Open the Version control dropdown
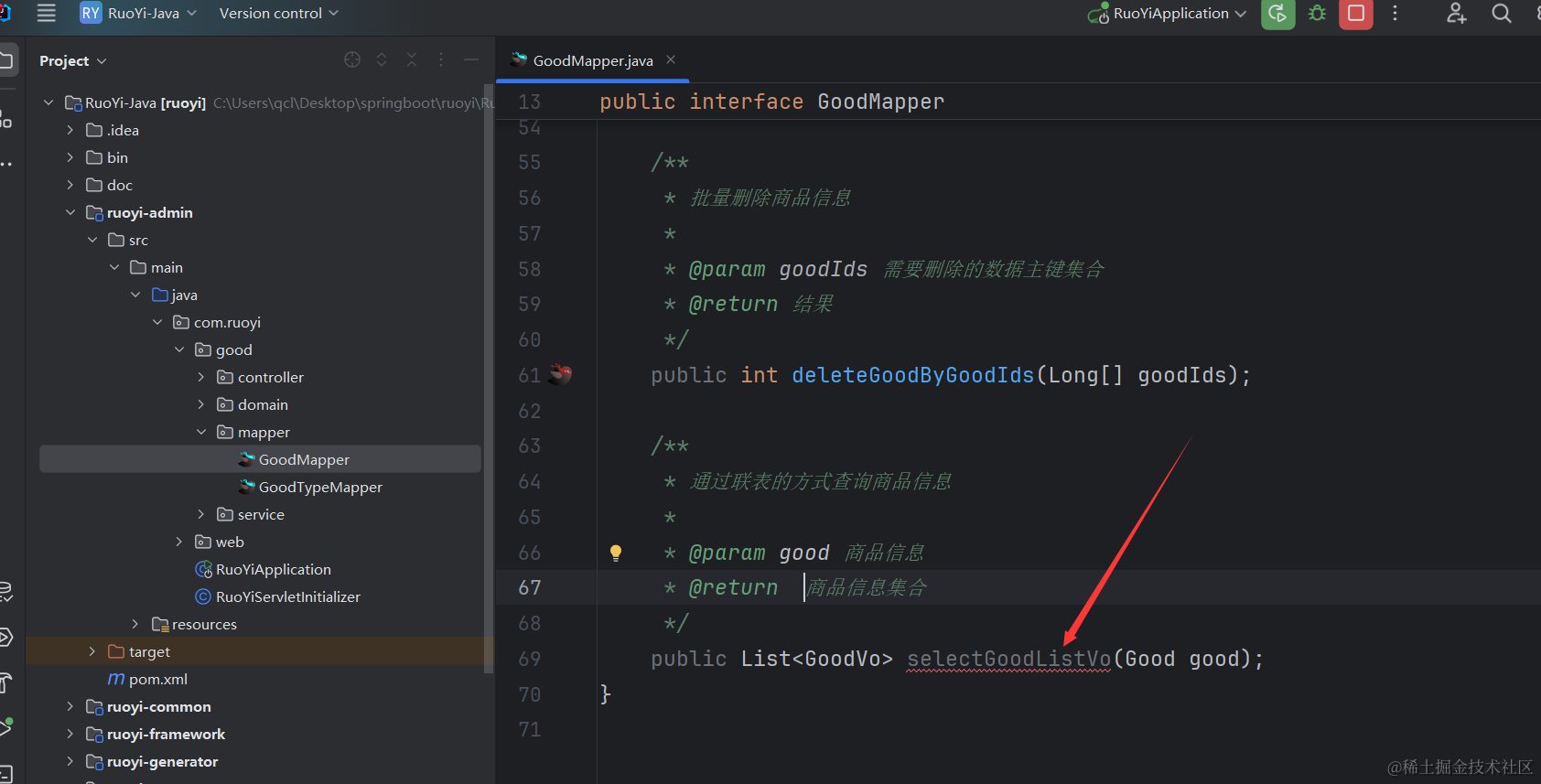1541x784 pixels. (278, 14)
